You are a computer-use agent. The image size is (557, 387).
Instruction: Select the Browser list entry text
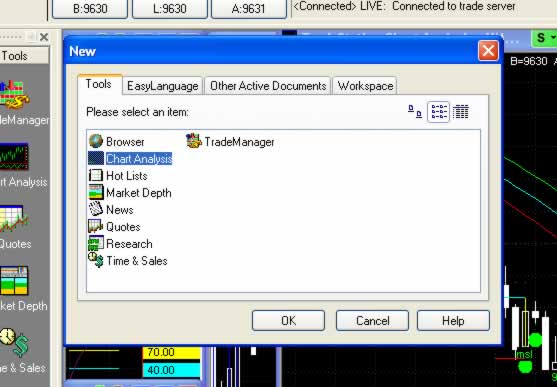[125, 142]
